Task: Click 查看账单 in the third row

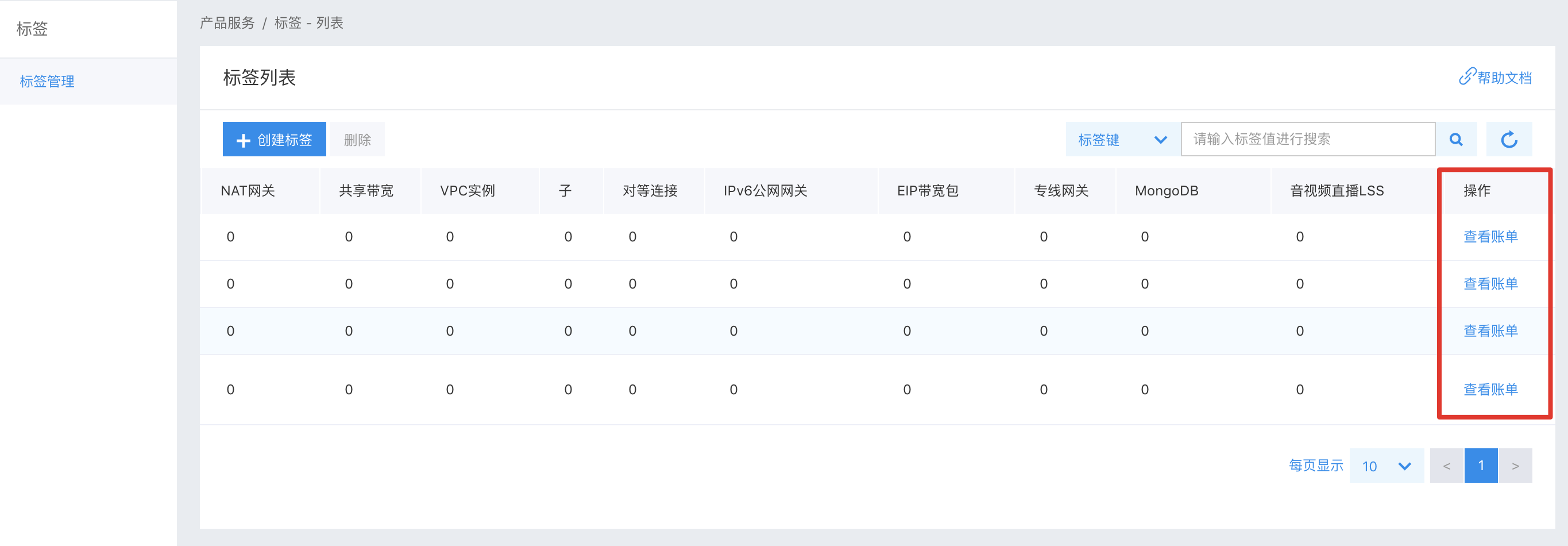Action: (x=1490, y=330)
